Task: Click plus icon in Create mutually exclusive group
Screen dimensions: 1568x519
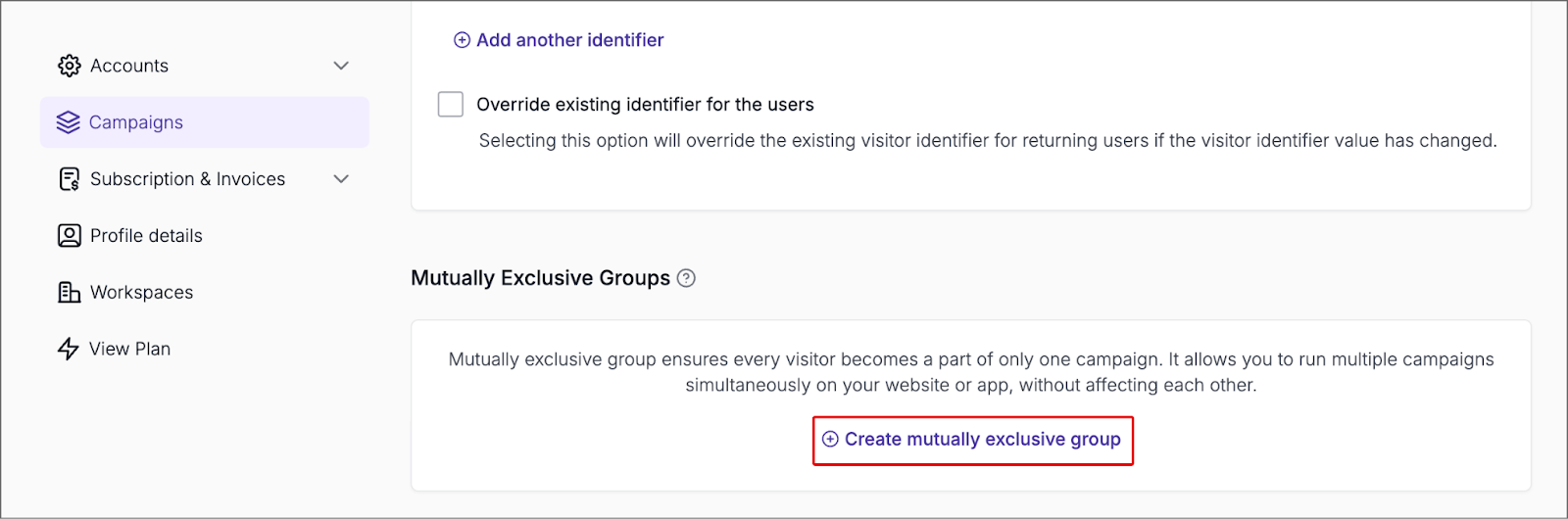Action: click(x=830, y=440)
